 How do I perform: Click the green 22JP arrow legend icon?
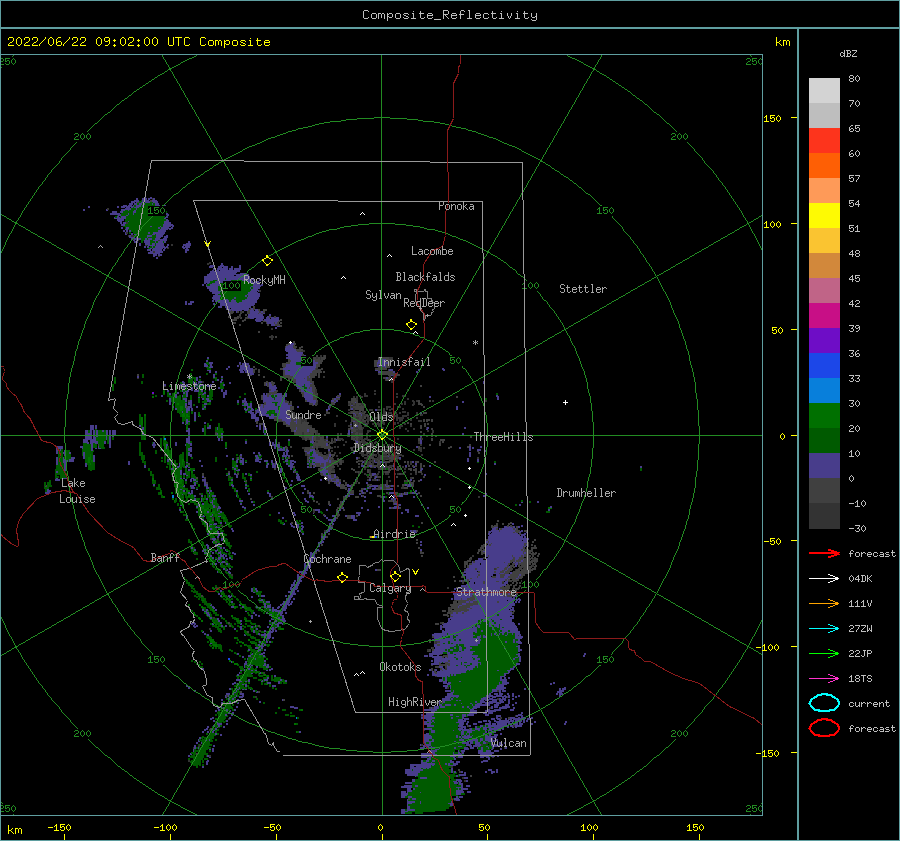point(824,653)
